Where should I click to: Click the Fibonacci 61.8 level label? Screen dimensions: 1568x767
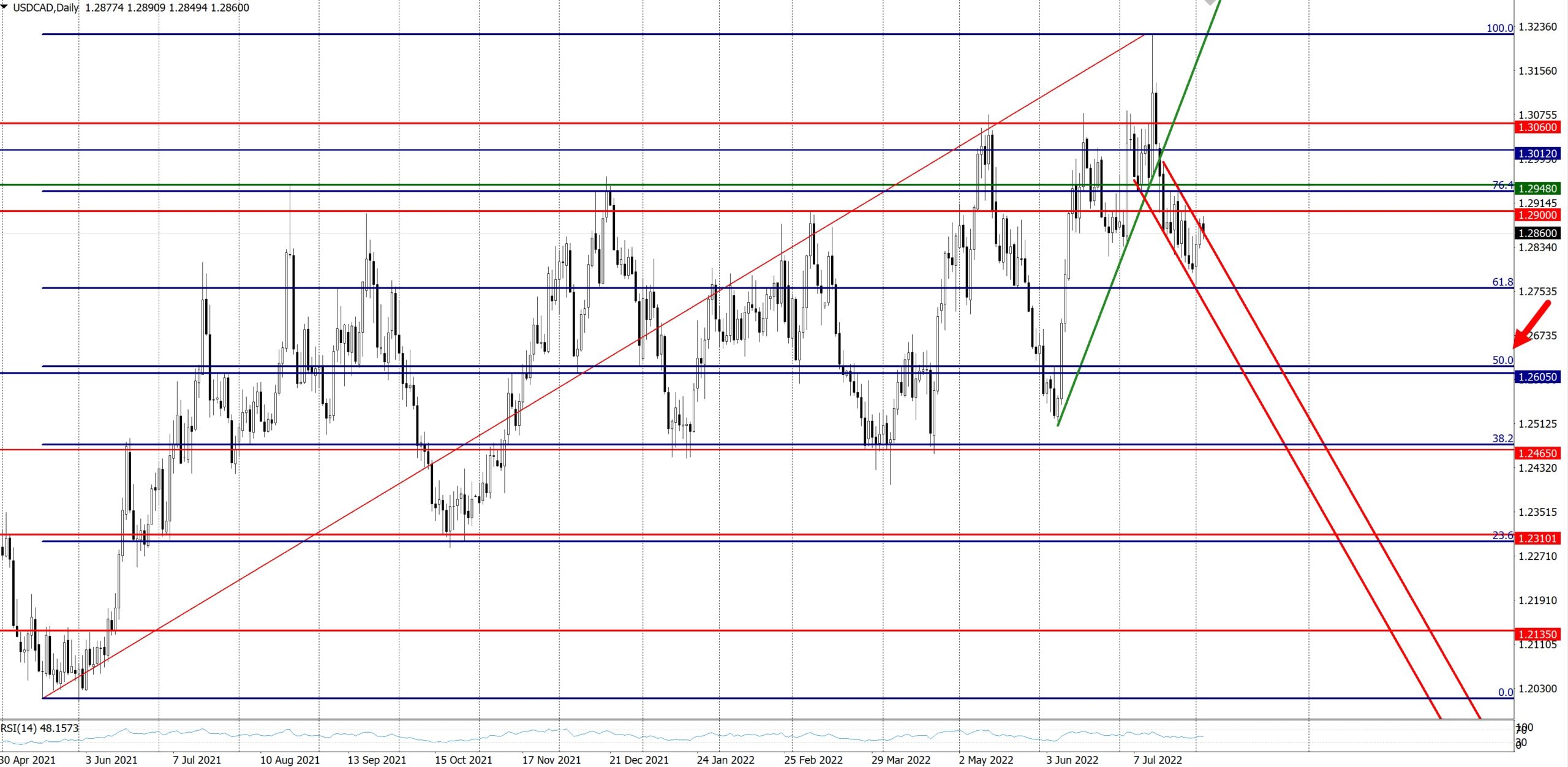coord(1502,282)
